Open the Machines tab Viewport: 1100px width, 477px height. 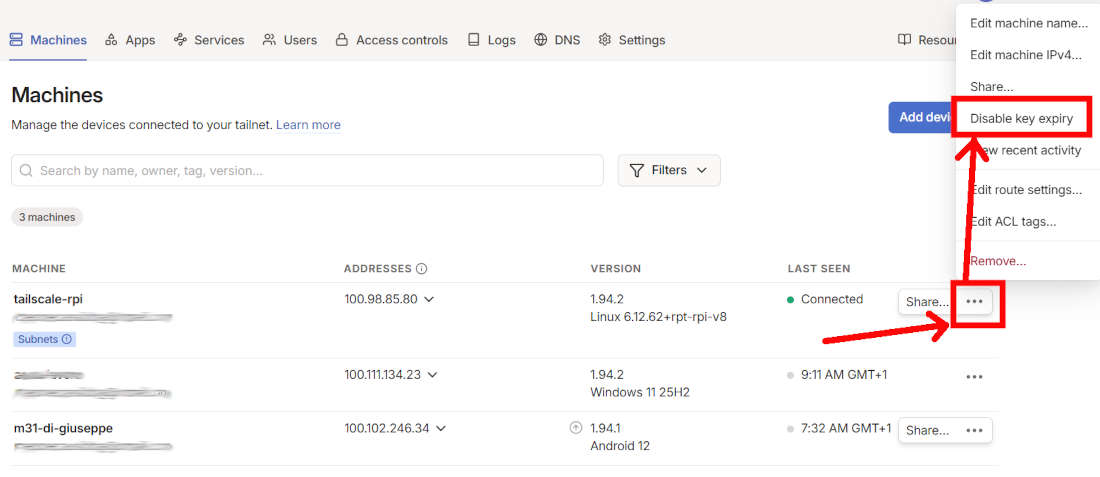coord(48,40)
